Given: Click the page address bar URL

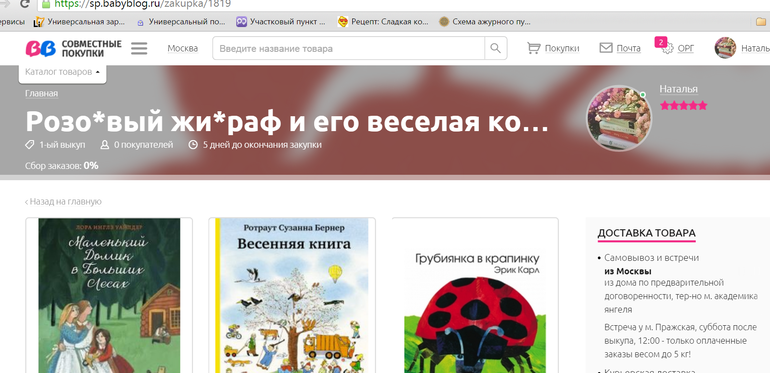Looking at the screenshot, I should point(142,4).
